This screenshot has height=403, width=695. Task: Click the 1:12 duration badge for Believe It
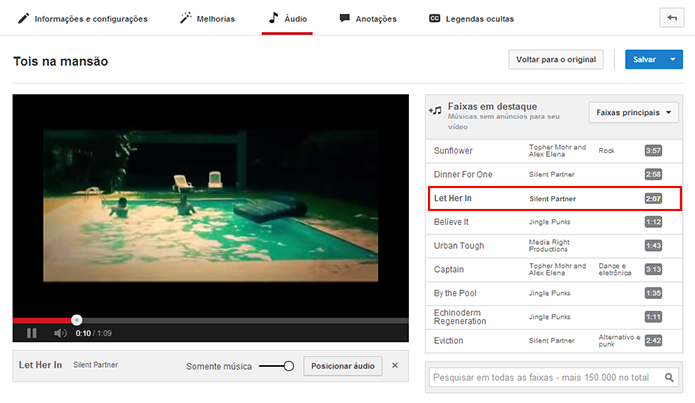653,222
